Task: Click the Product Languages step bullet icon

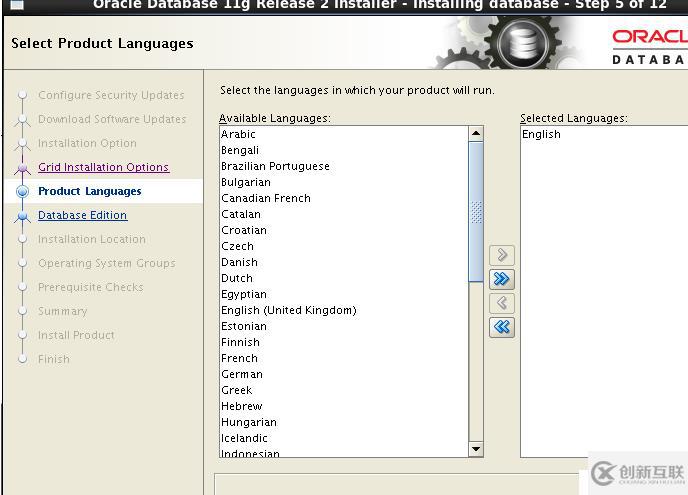Action: click(22, 191)
